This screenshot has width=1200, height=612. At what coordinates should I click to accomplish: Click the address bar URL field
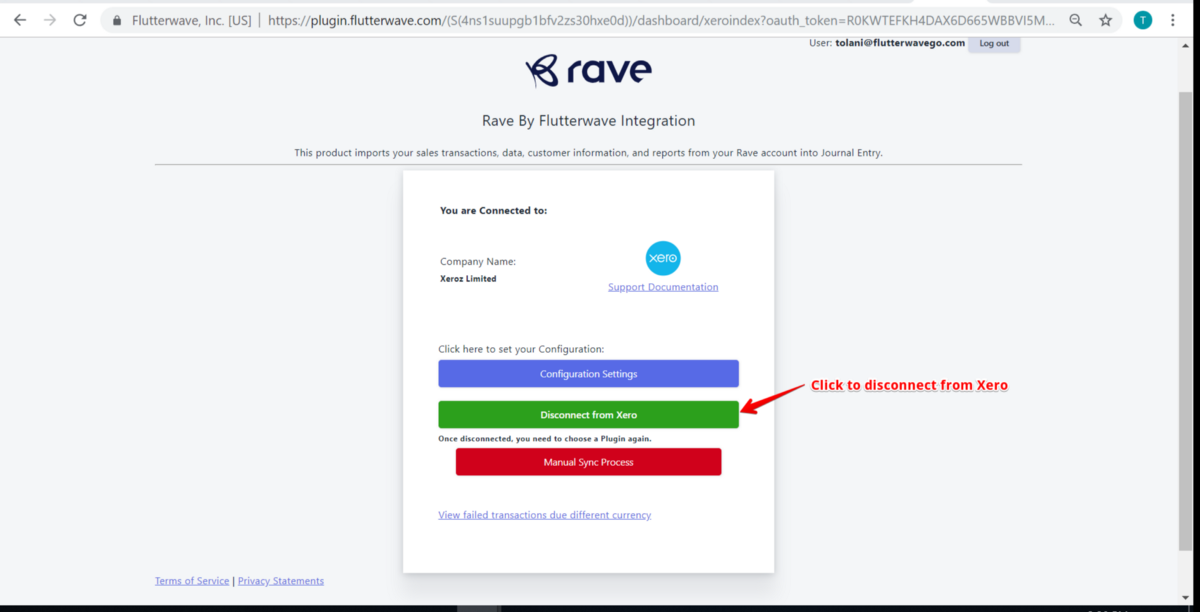click(660, 20)
